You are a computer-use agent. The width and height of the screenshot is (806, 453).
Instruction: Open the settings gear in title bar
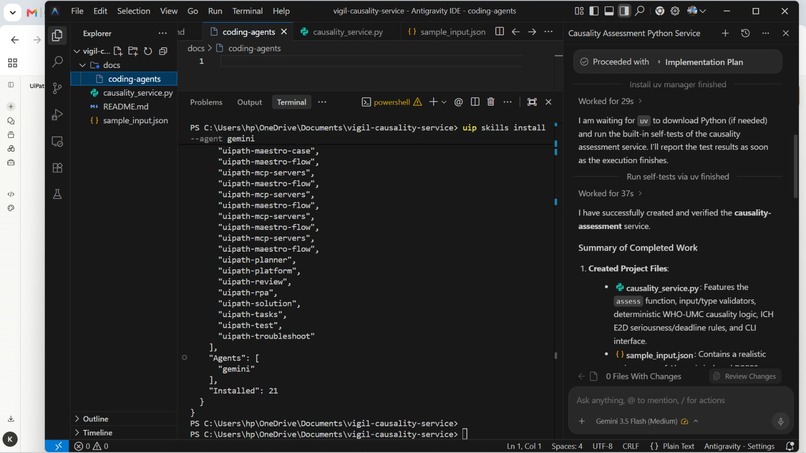pos(675,11)
